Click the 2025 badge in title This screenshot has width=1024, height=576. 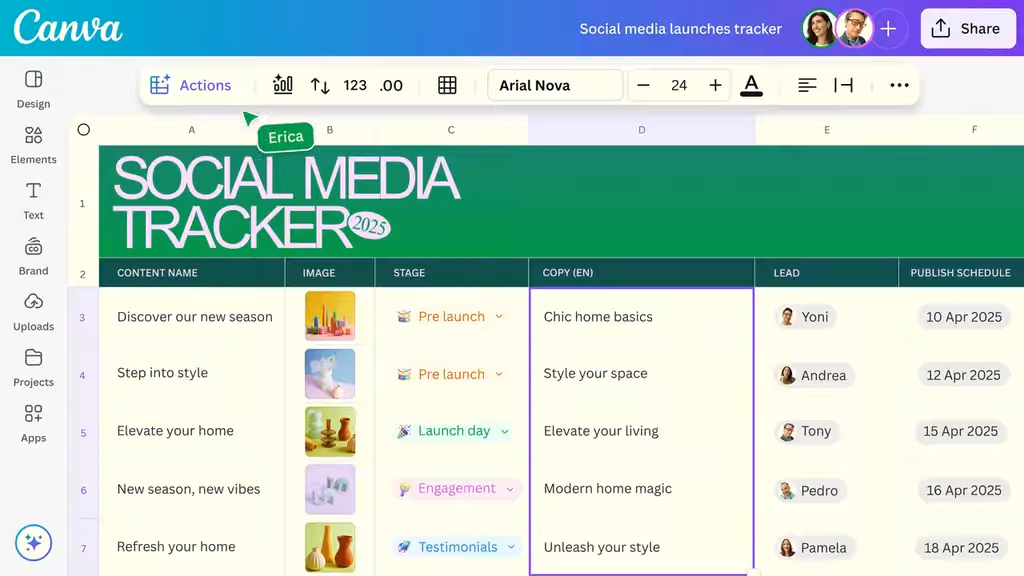[369, 226]
